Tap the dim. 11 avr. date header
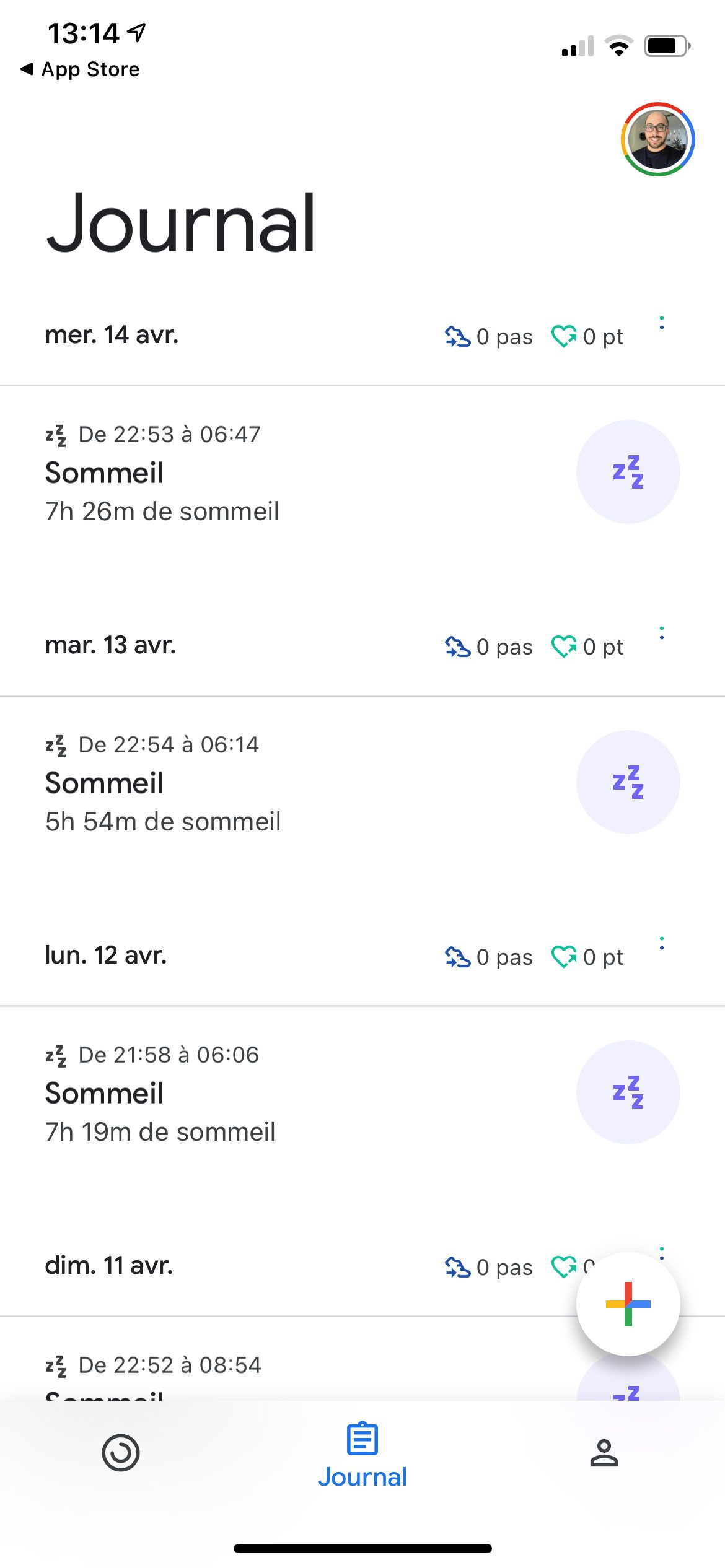 109,1265
